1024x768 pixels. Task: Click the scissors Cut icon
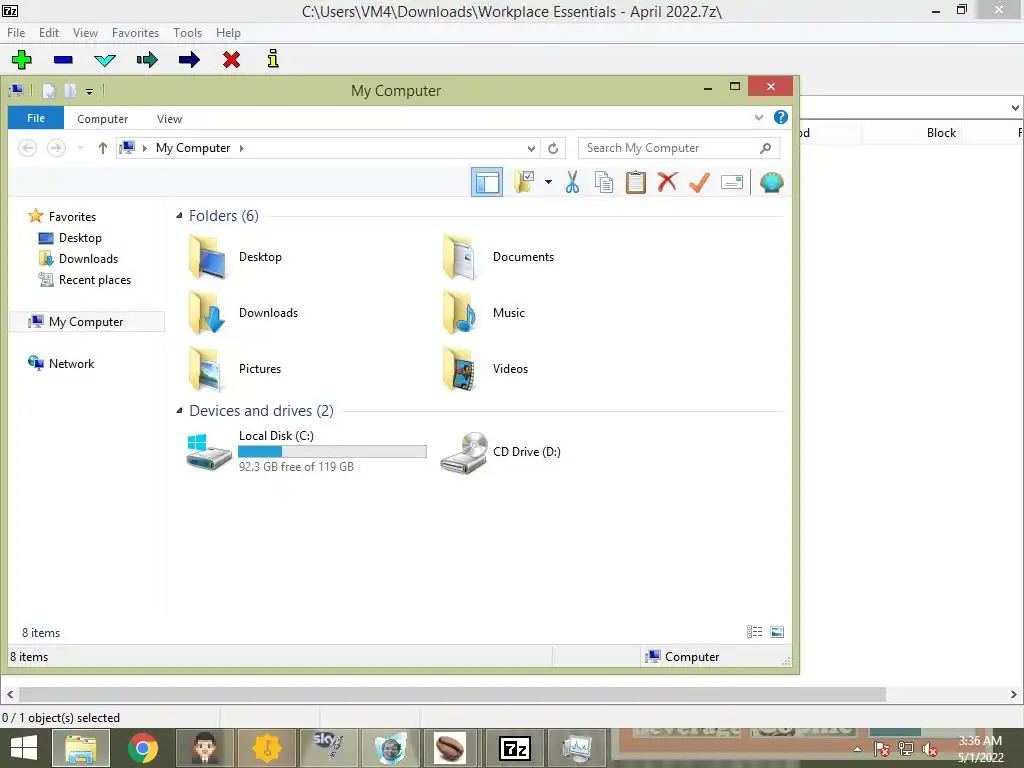[x=572, y=182]
